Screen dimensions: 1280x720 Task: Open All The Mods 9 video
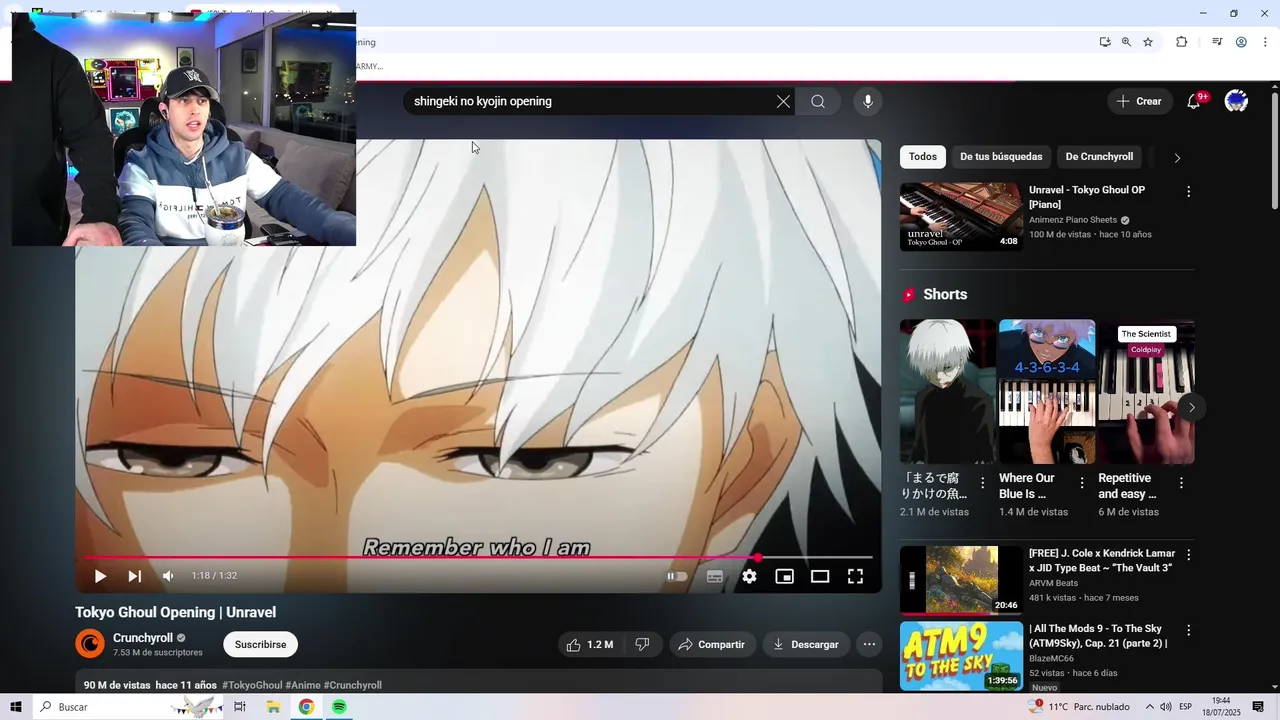(x=961, y=656)
